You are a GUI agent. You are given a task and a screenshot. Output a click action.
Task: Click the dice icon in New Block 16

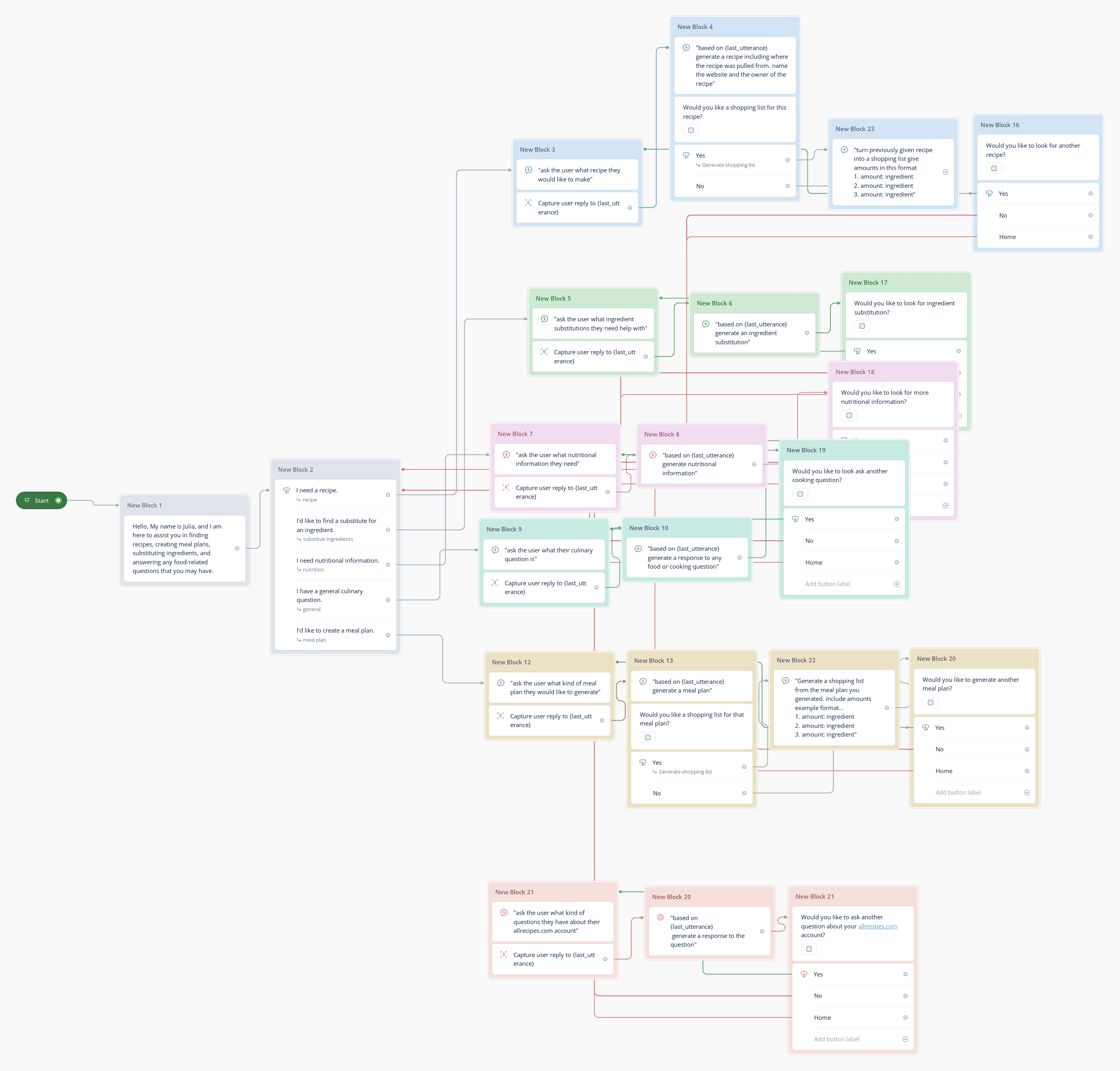tap(994, 168)
